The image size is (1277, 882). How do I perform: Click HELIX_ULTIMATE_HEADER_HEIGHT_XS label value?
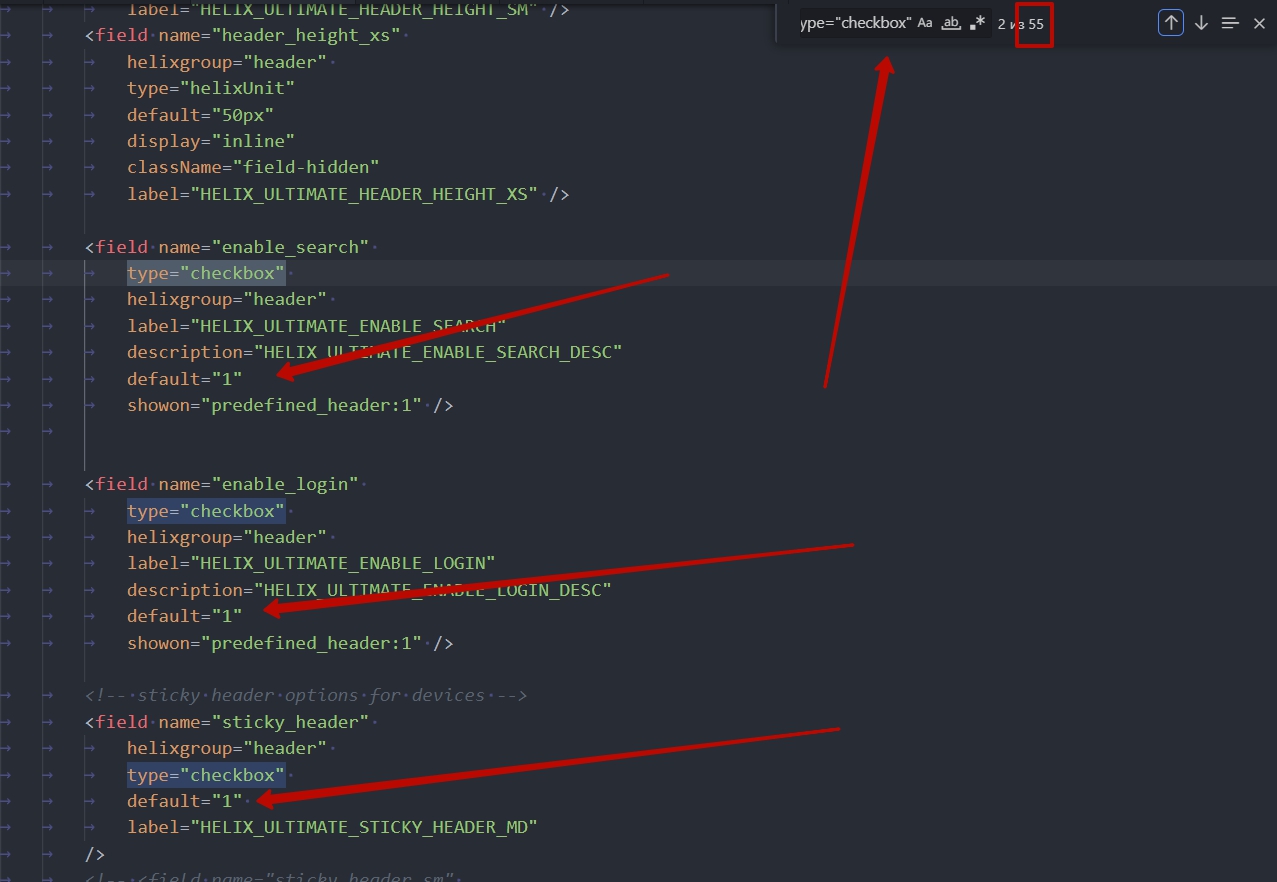point(368,193)
